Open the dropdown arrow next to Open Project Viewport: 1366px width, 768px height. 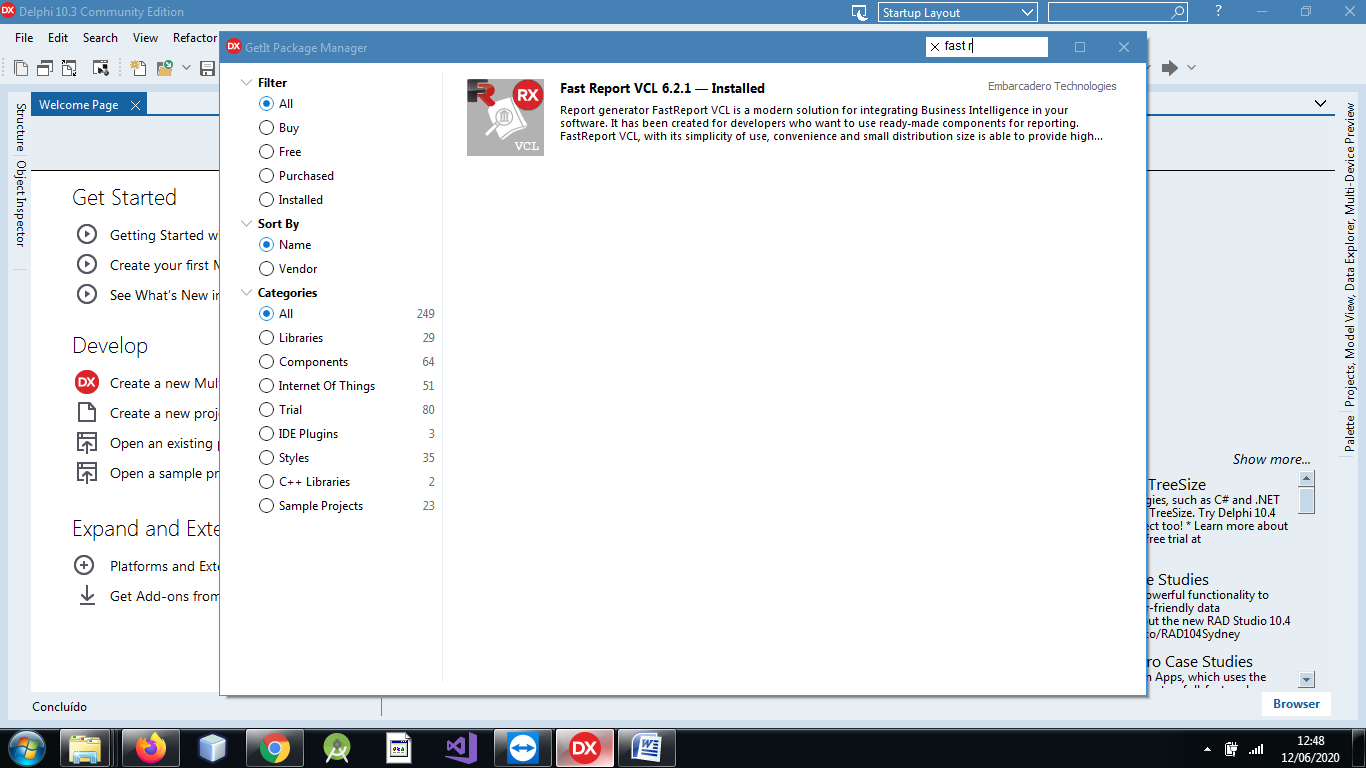[x=186, y=68]
